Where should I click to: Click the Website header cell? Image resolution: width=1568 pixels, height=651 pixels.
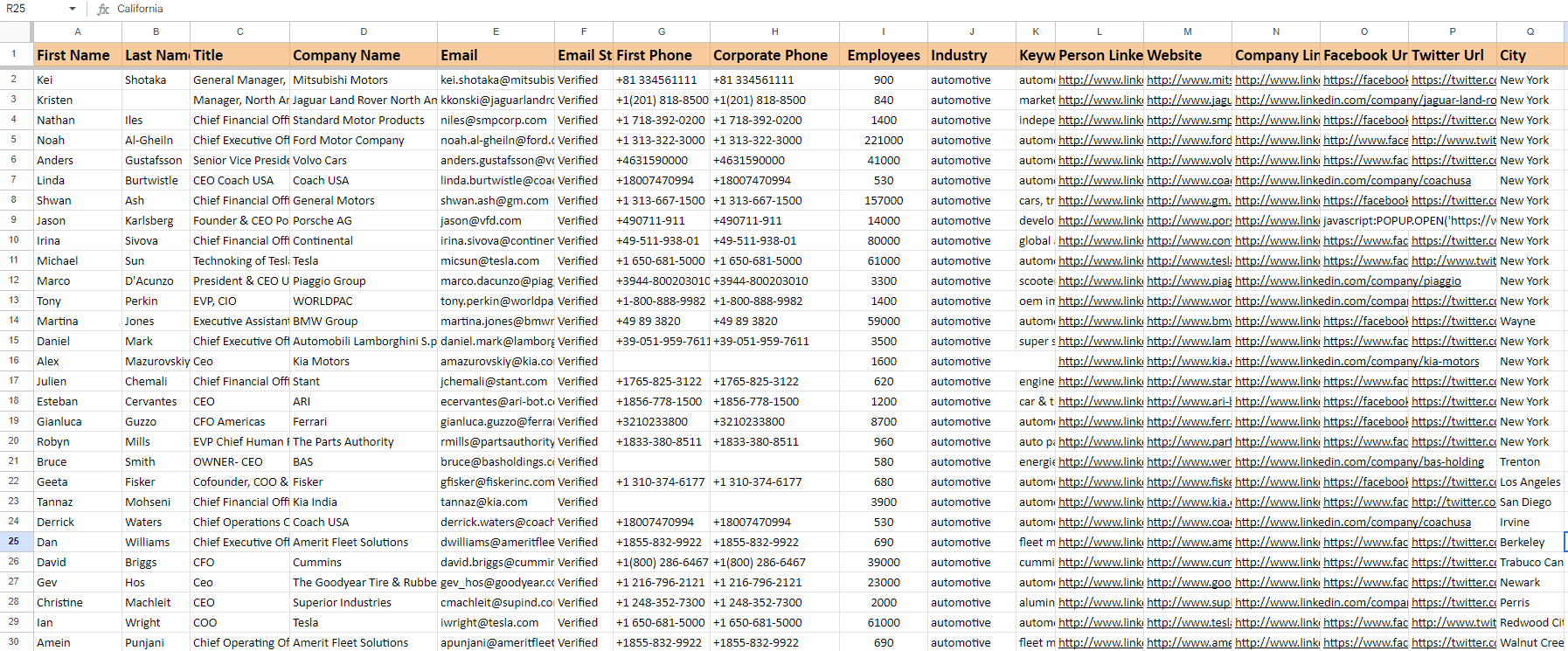(x=1188, y=55)
